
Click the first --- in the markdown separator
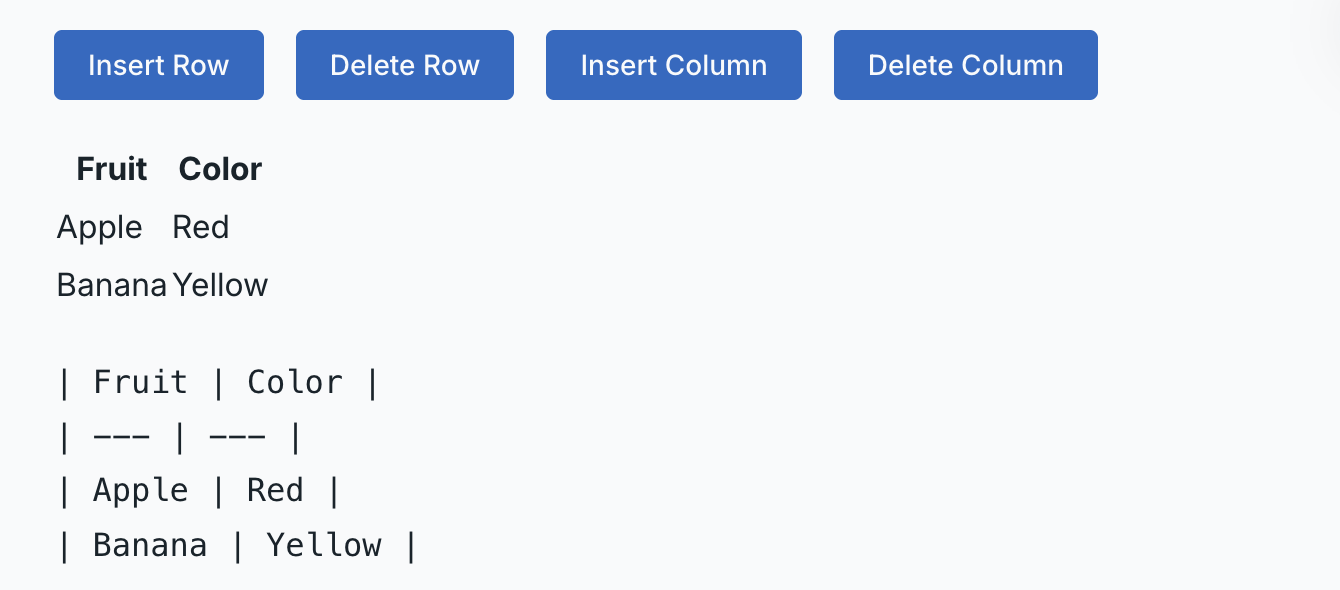click(x=121, y=438)
